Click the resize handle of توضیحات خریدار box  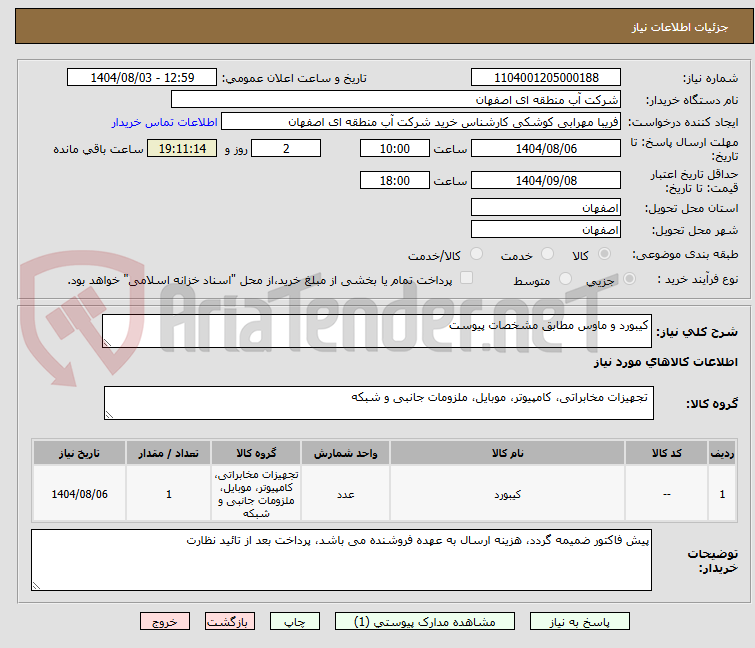[x=36, y=585]
